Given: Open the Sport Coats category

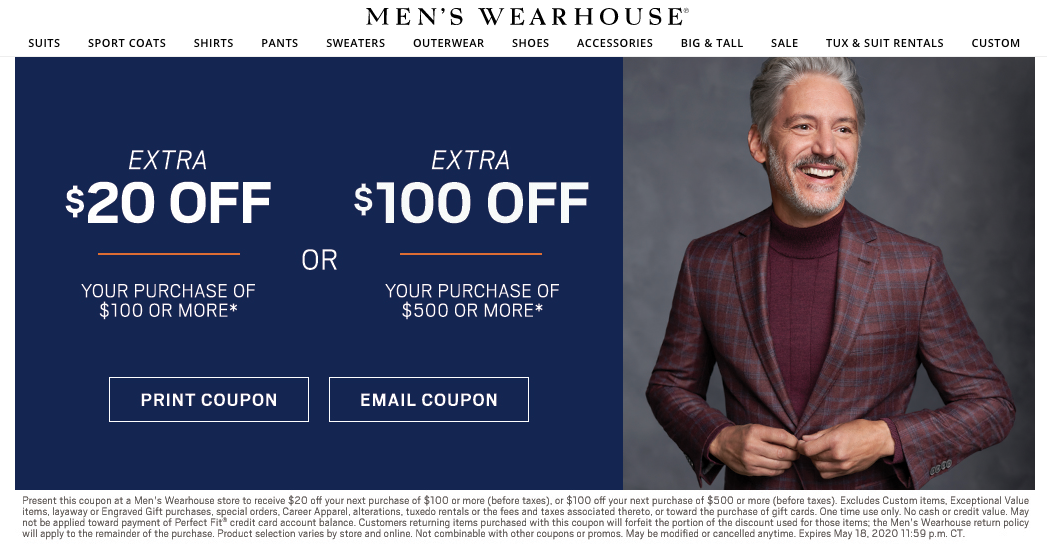Looking at the screenshot, I should 127,43.
